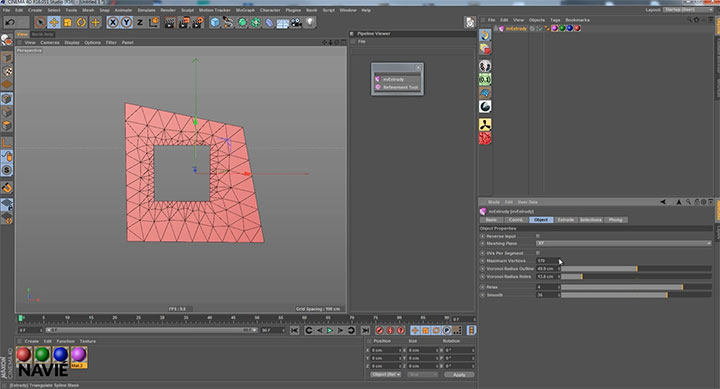Adjust the Voronoi Radius Holes slider
Screen dimensions: 720x389
(x=636, y=276)
